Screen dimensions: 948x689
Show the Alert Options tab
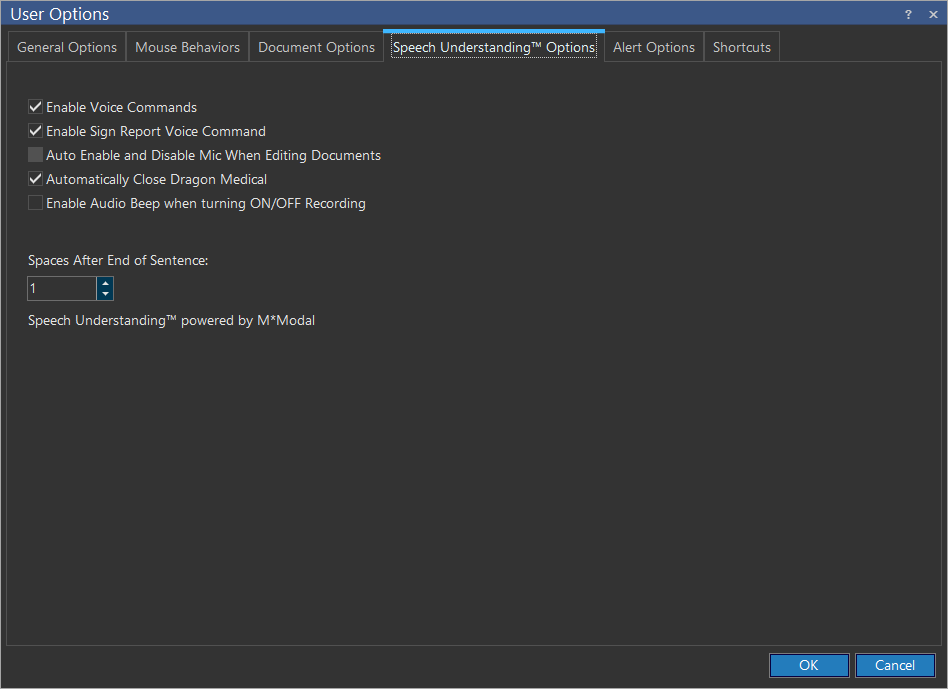coord(653,47)
